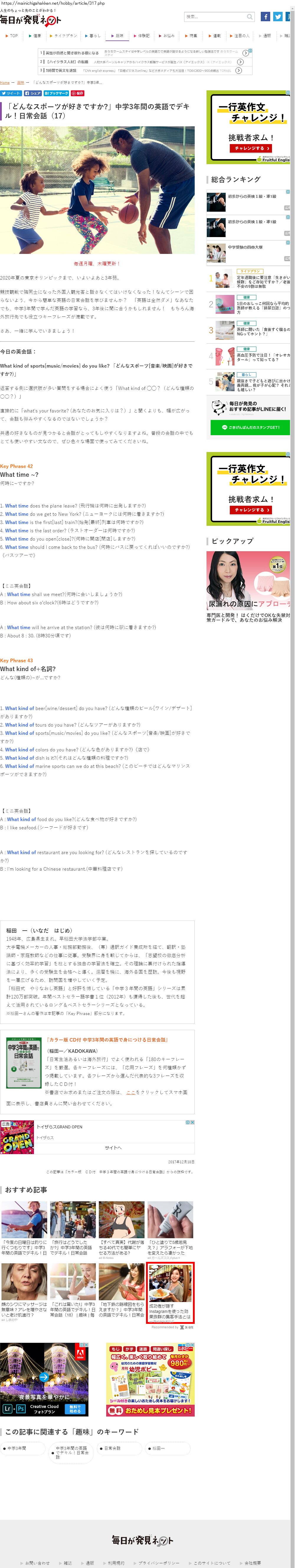Click arrow beside ハイクラス人材の転職 ad
This screenshot has height=1568, width=295.
point(241,62)
